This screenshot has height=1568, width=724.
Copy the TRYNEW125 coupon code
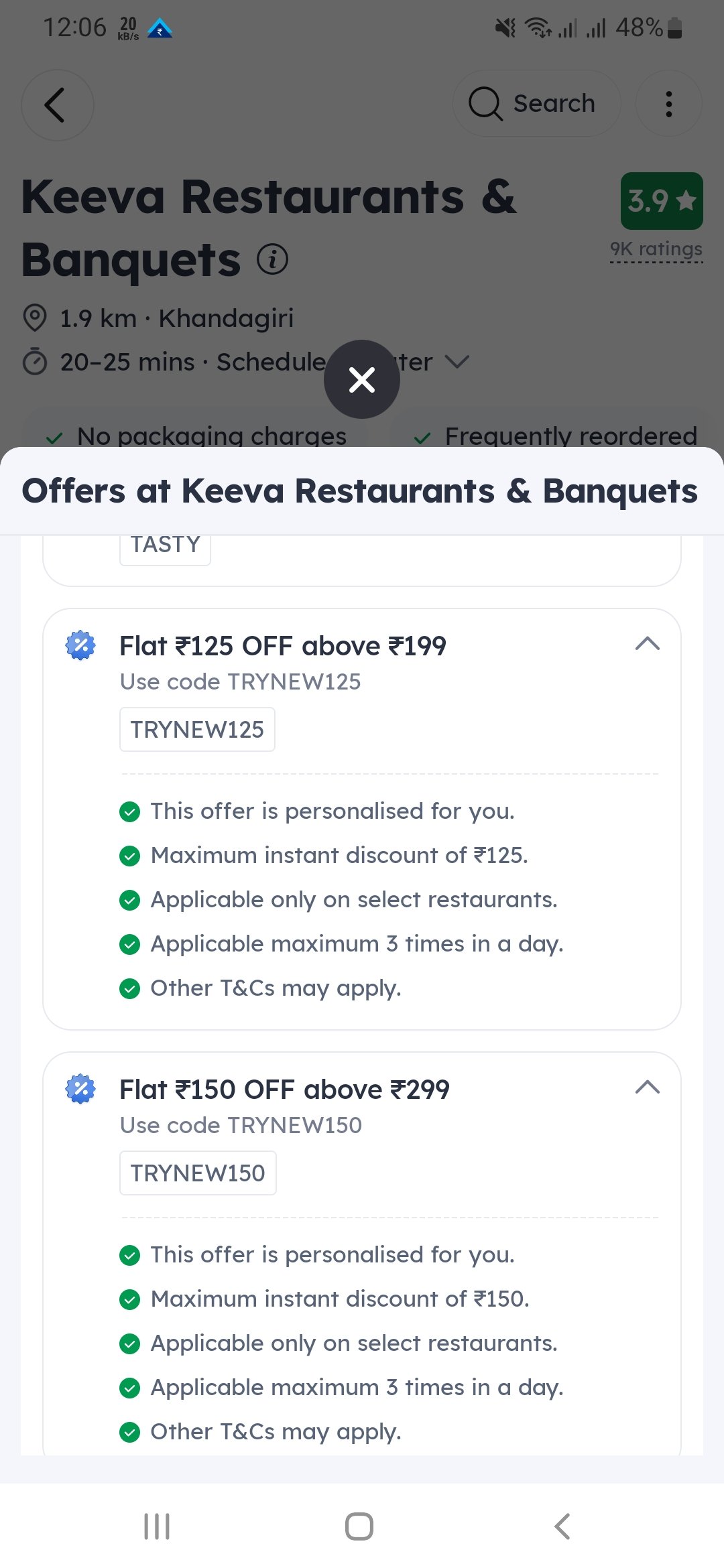point(197,730)
